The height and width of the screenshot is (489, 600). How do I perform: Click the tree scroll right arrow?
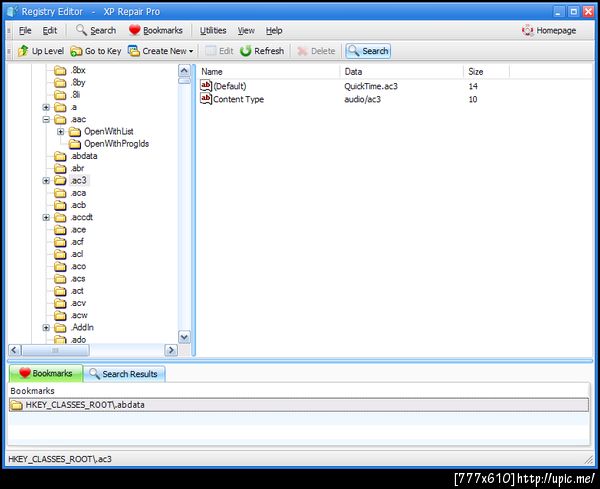pos(171,350)
